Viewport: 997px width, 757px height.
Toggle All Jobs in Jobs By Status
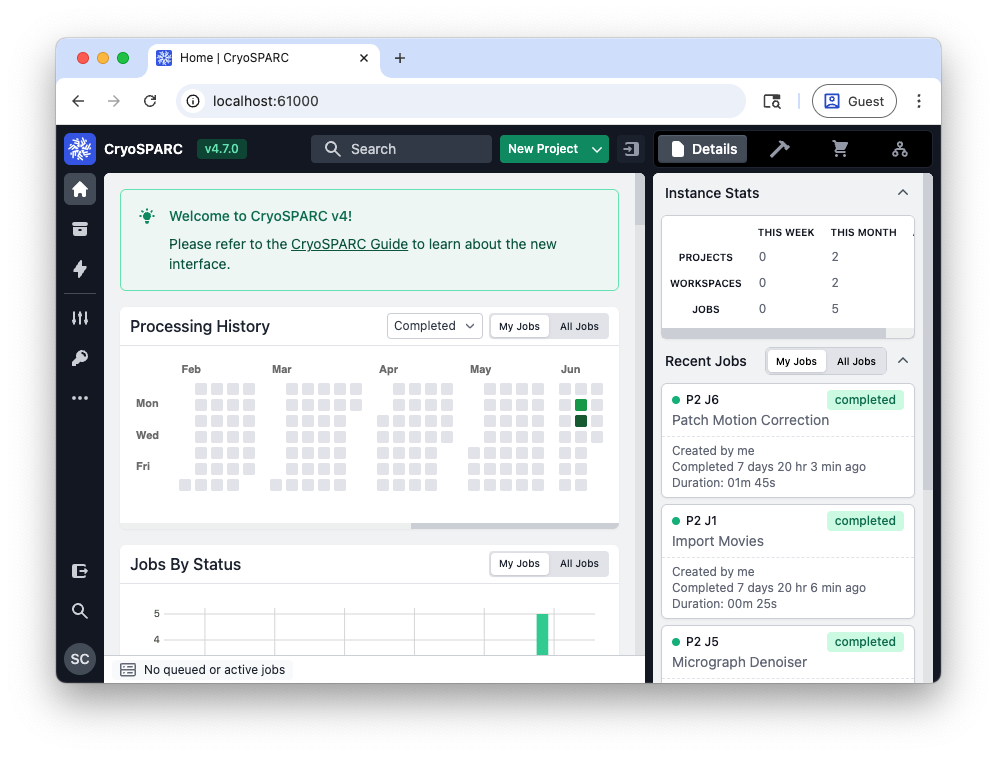tap(579, 563)
